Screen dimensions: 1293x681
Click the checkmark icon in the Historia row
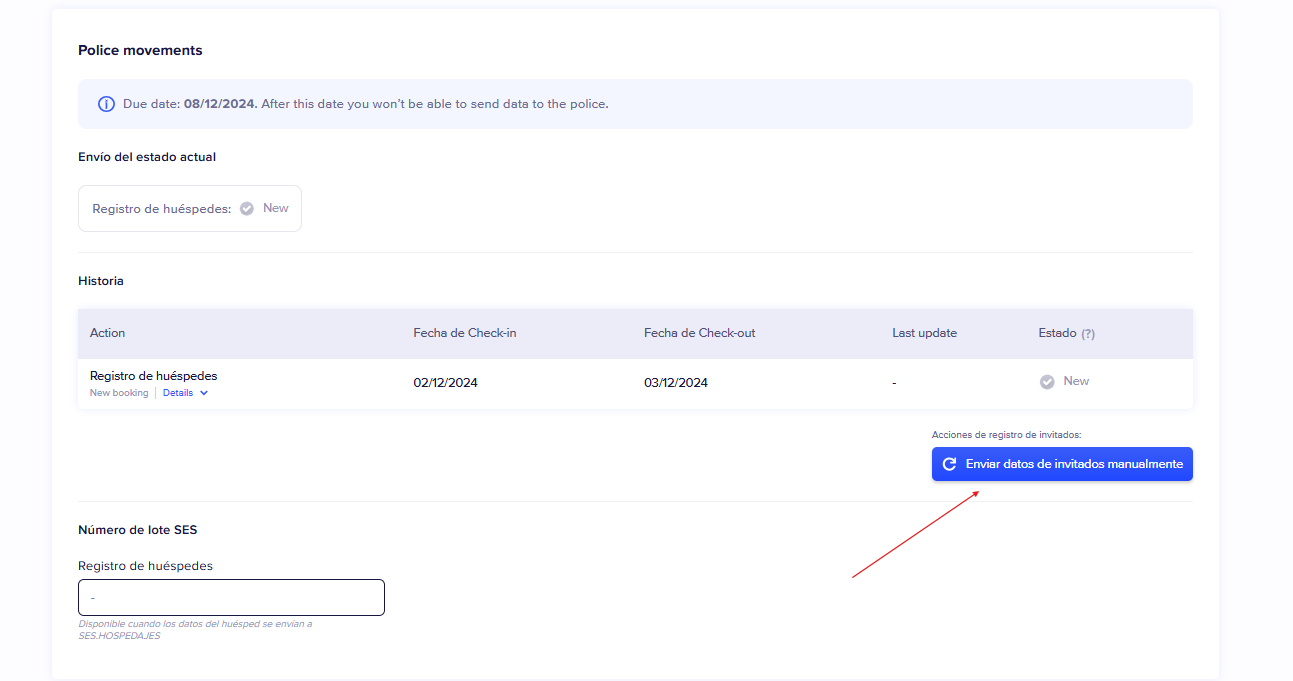click(x=1047, y=382)
